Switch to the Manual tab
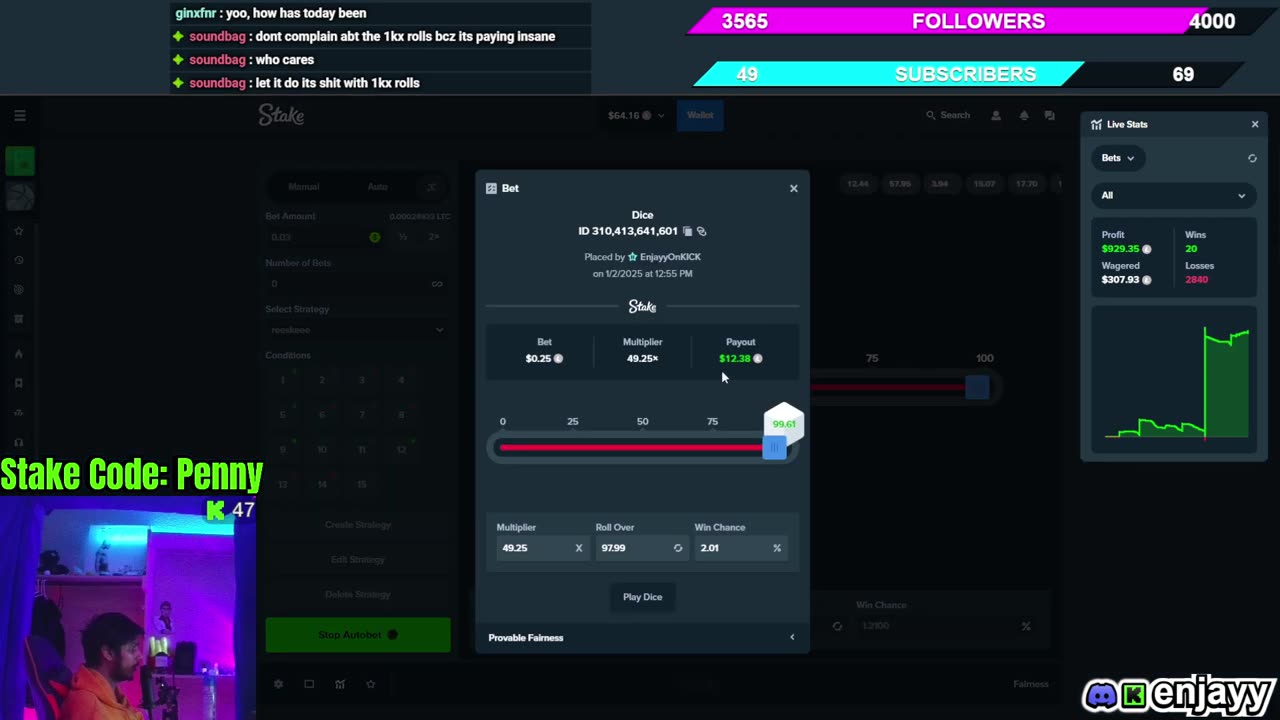 (x=304, y=187)
